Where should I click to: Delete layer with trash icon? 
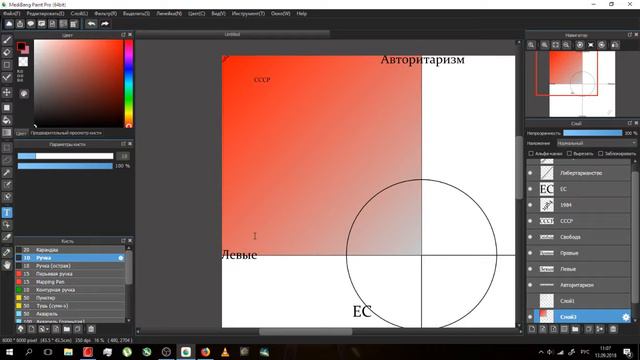point(613,329)
